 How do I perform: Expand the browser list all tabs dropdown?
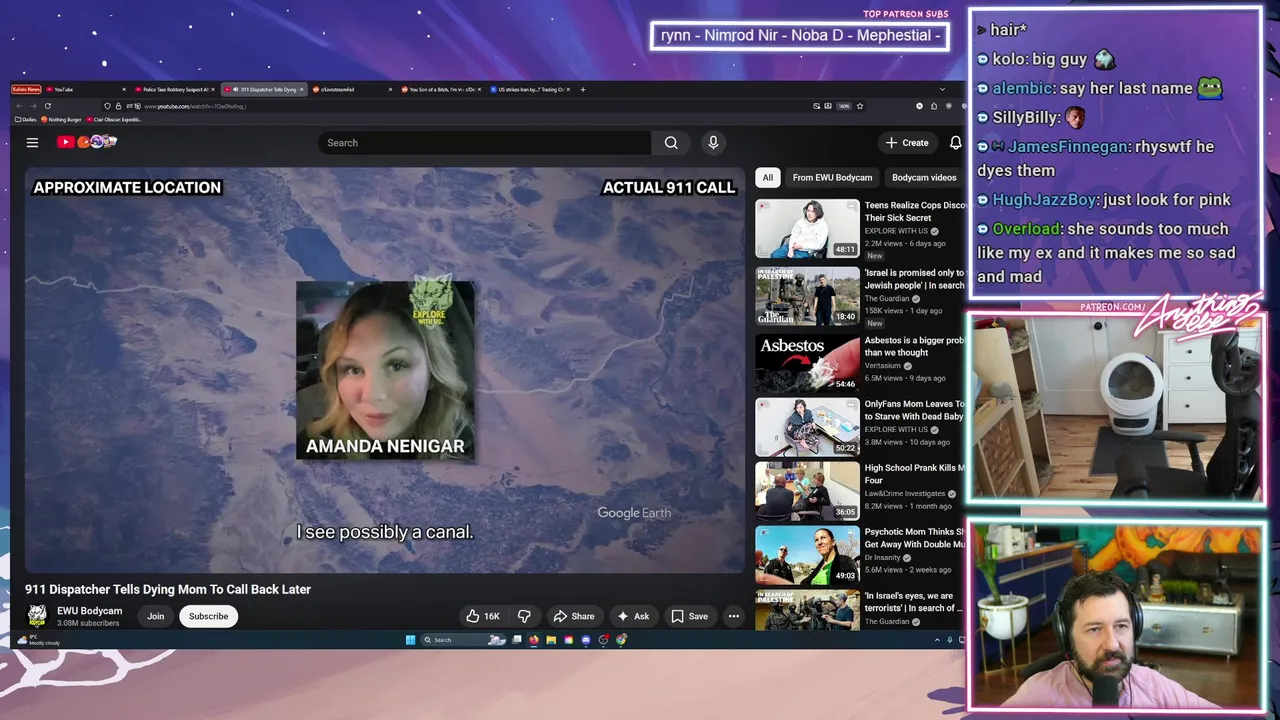(x=942, y=89)
